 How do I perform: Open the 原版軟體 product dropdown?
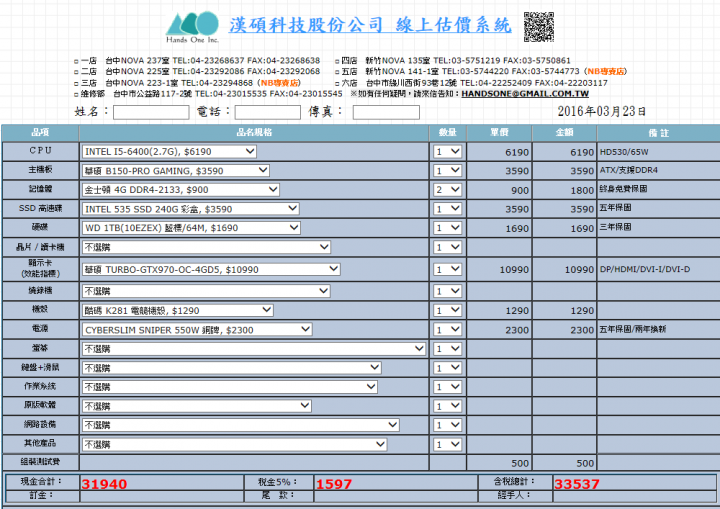point(197,406)
